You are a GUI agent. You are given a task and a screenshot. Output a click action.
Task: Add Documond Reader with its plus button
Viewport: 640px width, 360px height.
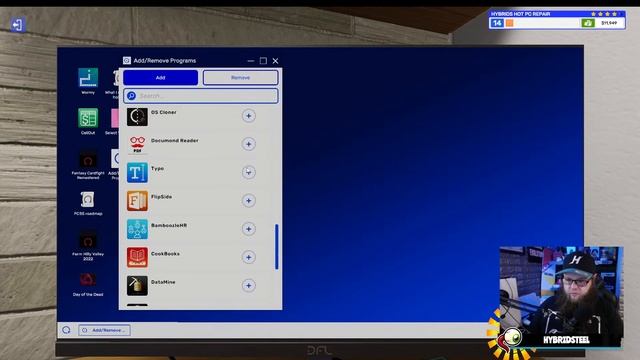[x=249, y=144]
